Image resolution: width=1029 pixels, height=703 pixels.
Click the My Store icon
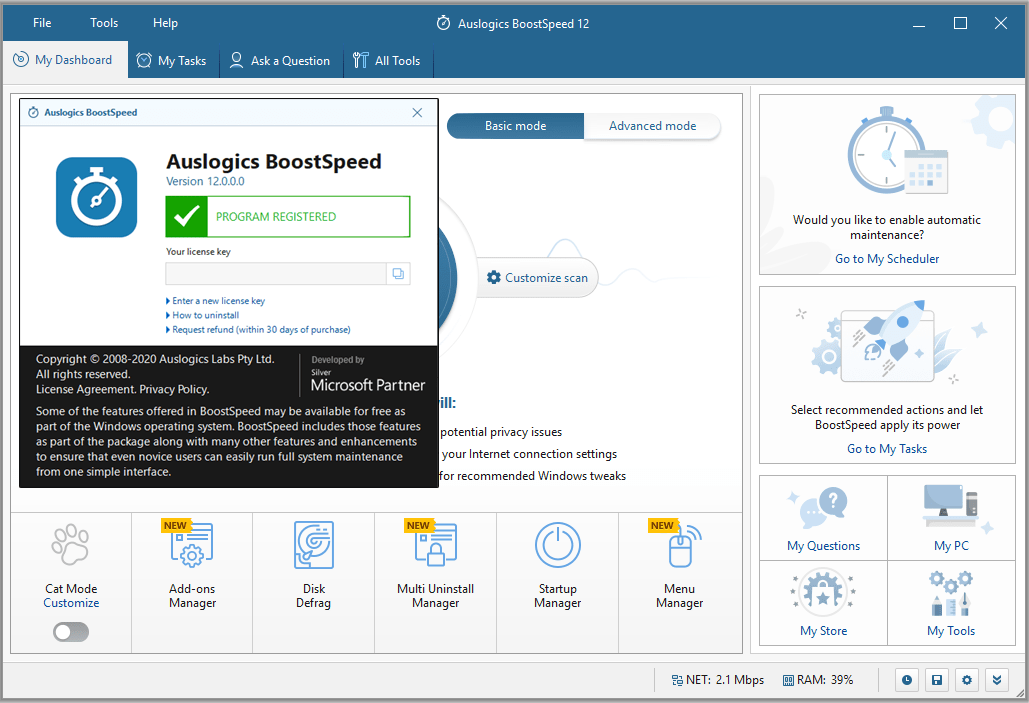pos(823,589)
